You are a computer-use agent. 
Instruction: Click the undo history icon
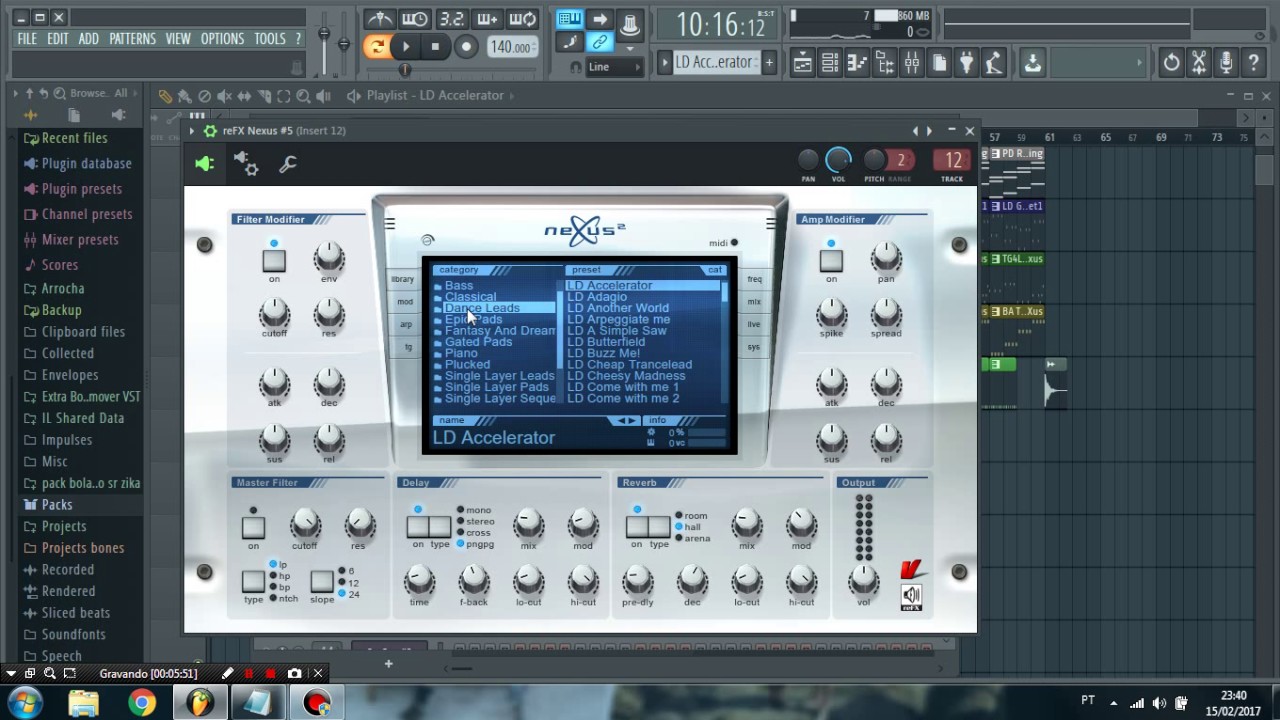point(1171,63)
